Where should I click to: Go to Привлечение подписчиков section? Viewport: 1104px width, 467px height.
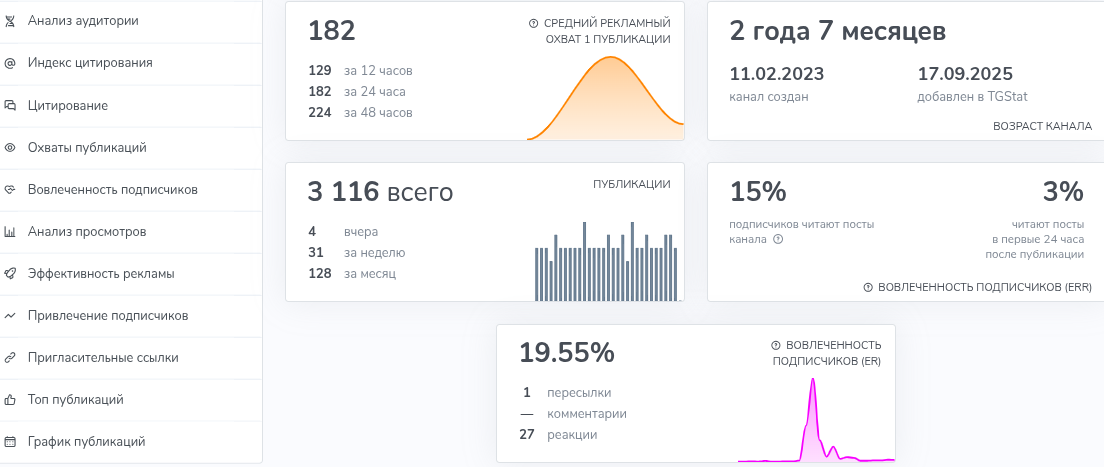coord(108,316)
